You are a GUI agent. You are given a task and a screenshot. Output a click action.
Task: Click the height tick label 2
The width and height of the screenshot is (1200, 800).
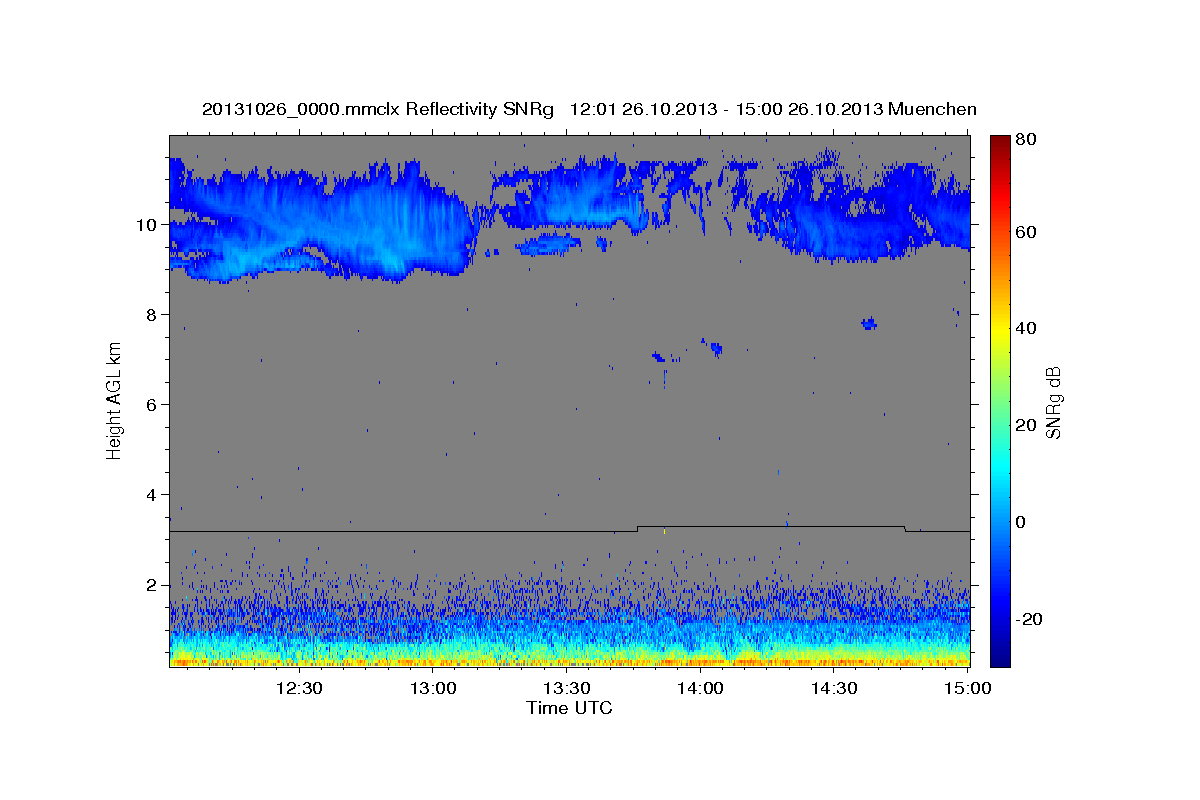click(153, 585)
